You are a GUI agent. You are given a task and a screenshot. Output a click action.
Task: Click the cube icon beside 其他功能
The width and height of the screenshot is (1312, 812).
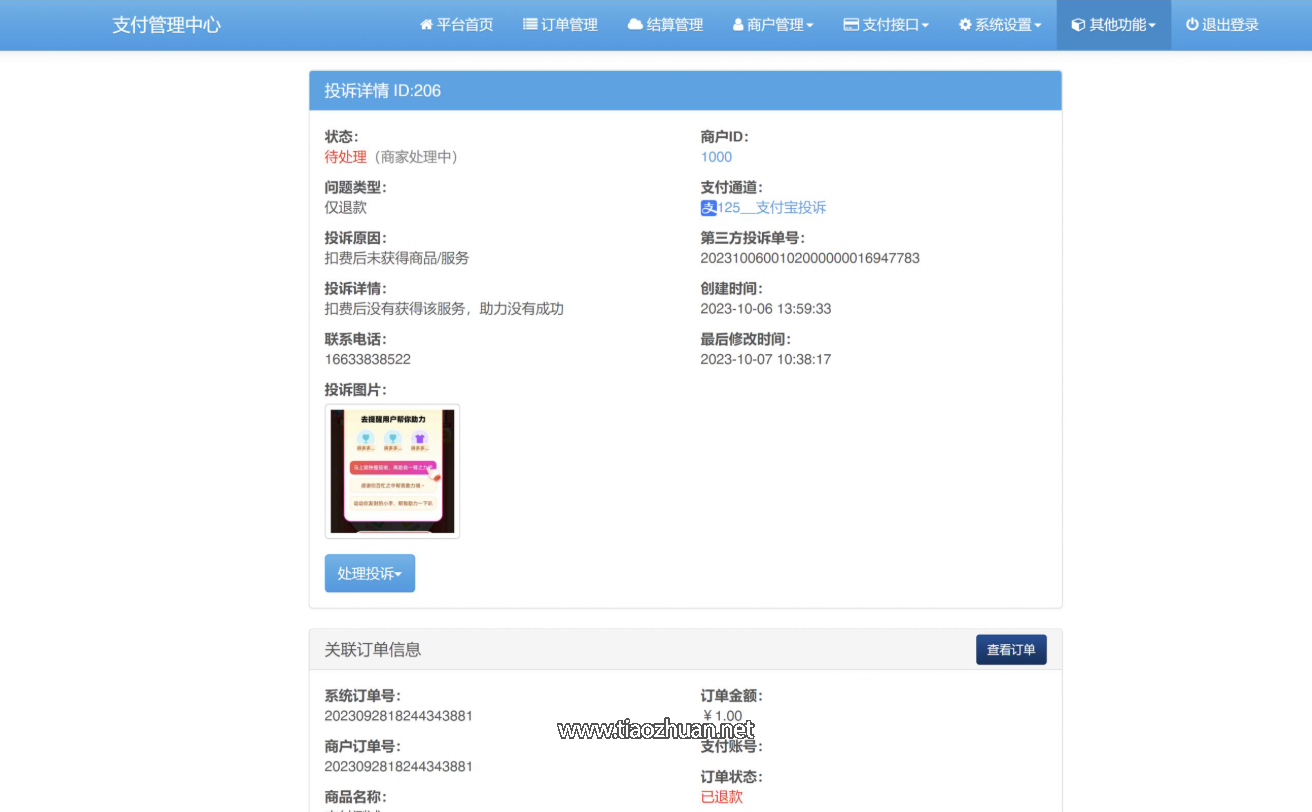coord(1078,25)
